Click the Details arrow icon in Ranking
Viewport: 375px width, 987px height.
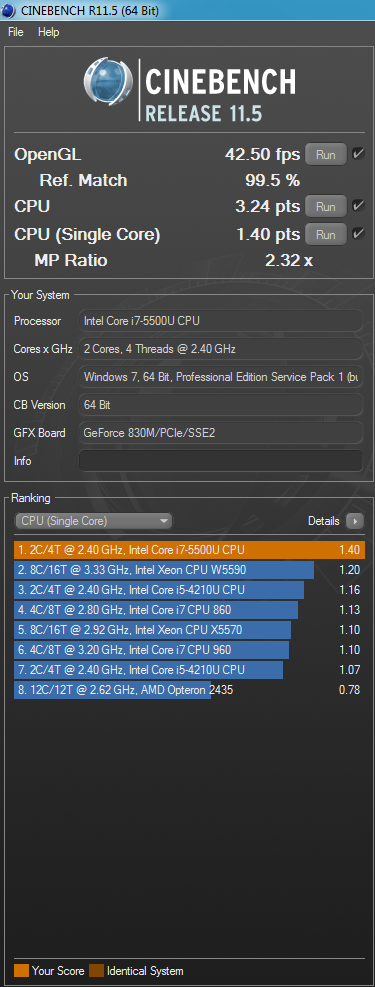point(354,521)
